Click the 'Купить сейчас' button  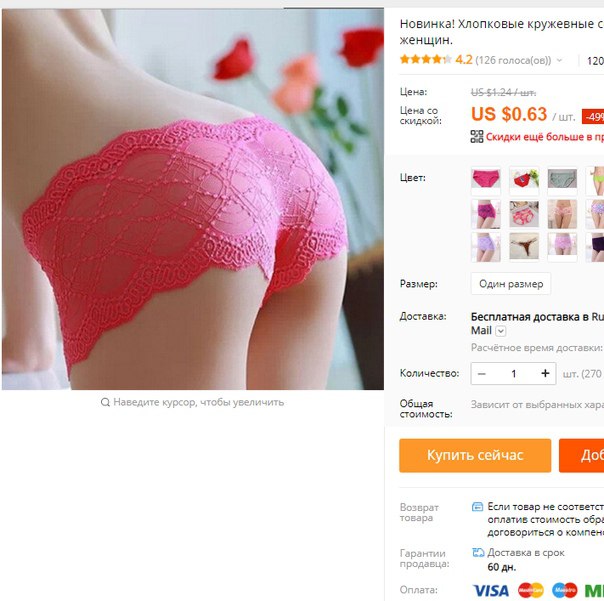[x=475, y=455]
